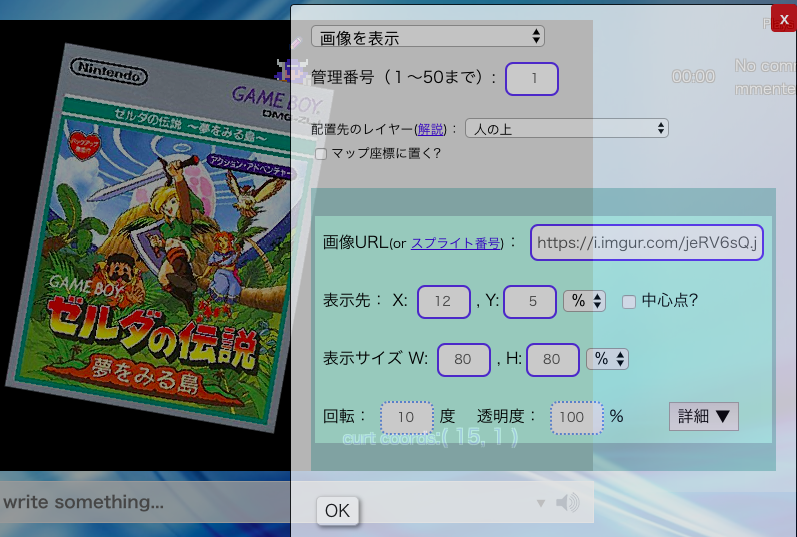Click the small pixel character sprite

tap(292, 69)
